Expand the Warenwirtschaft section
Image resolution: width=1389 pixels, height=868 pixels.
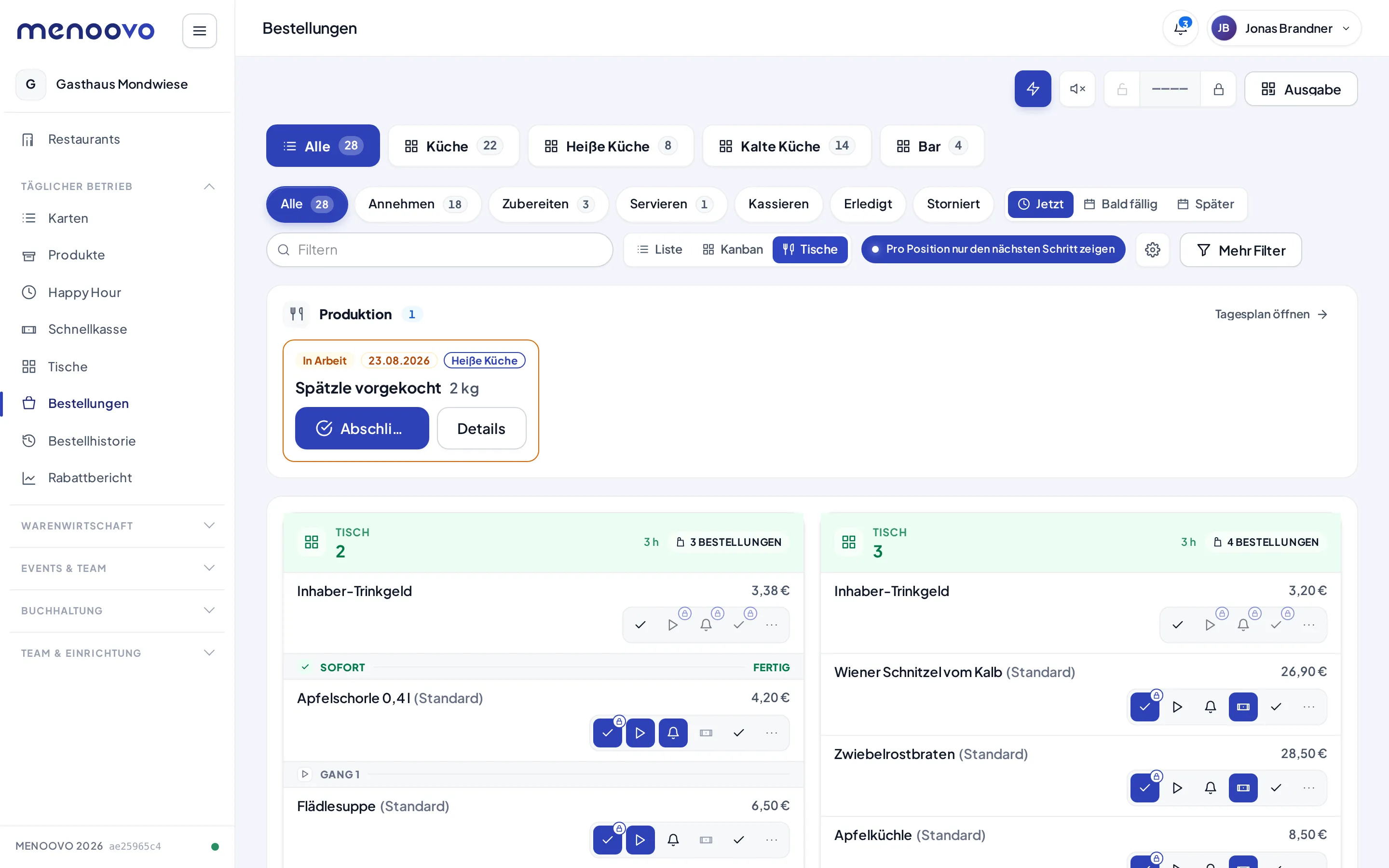117,526
